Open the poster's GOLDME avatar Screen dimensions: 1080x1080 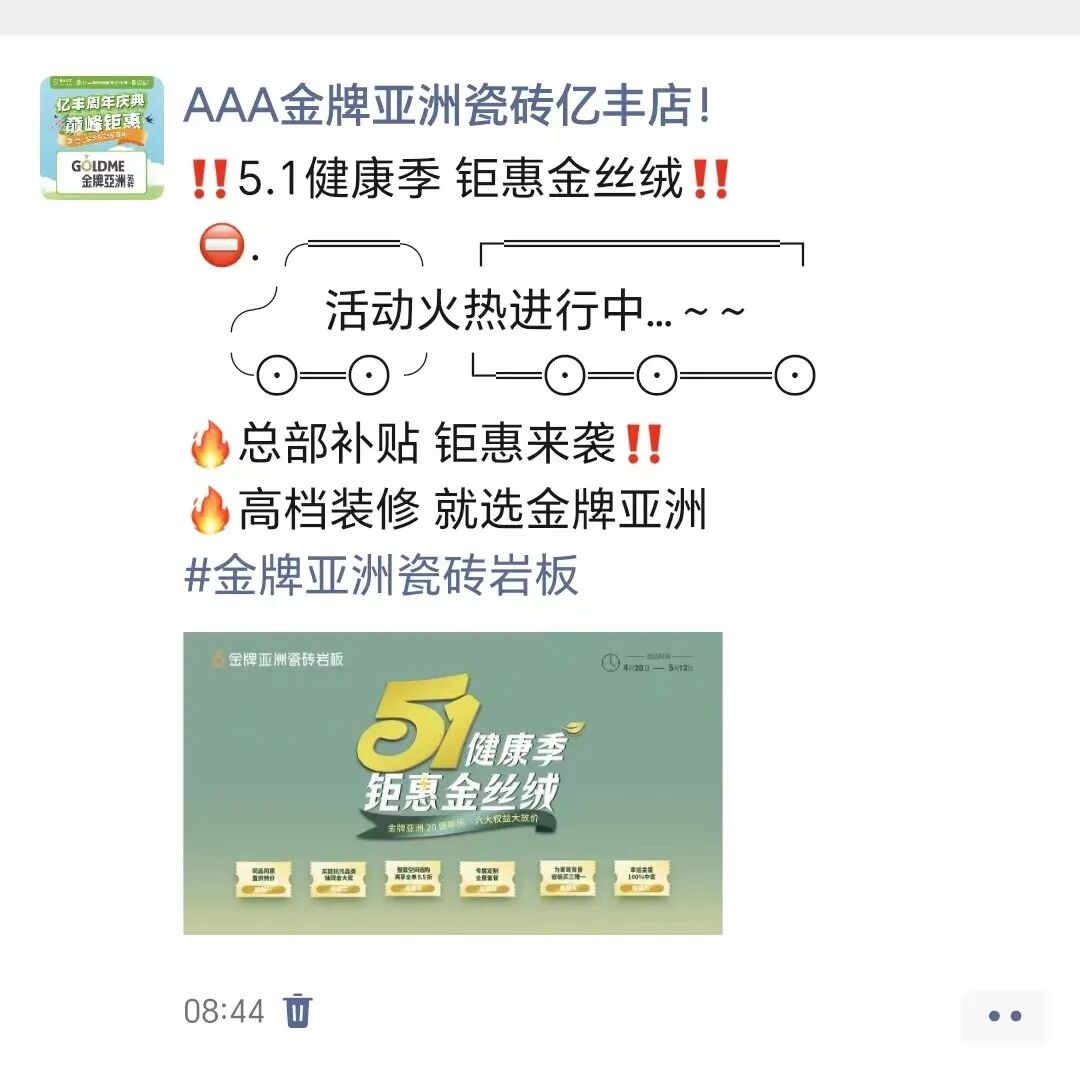(102, 138)
